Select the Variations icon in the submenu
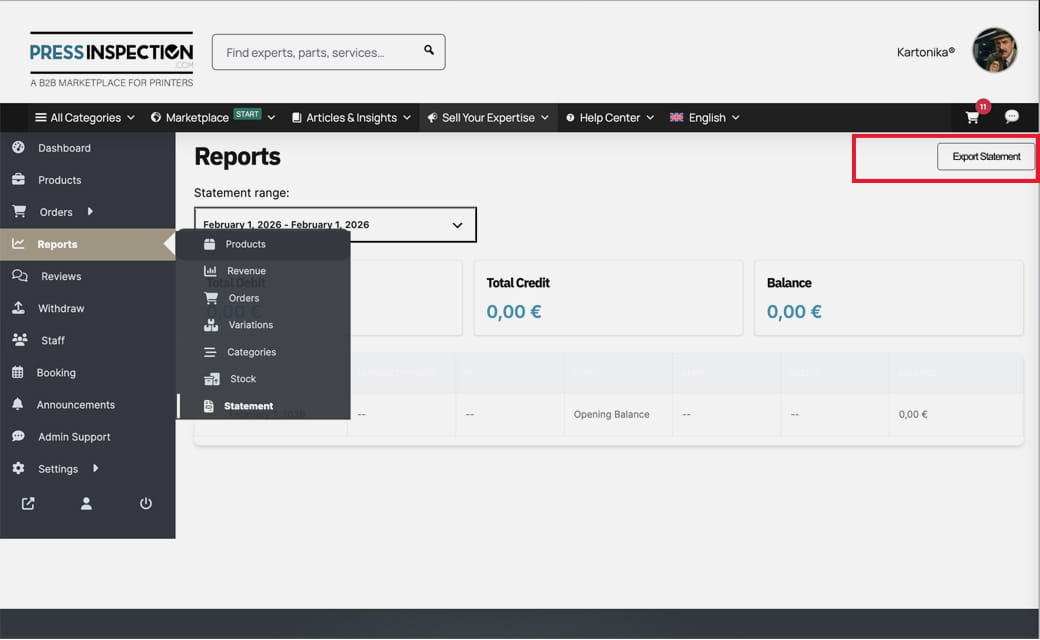 pyautogui.click(x=211, y=324)
